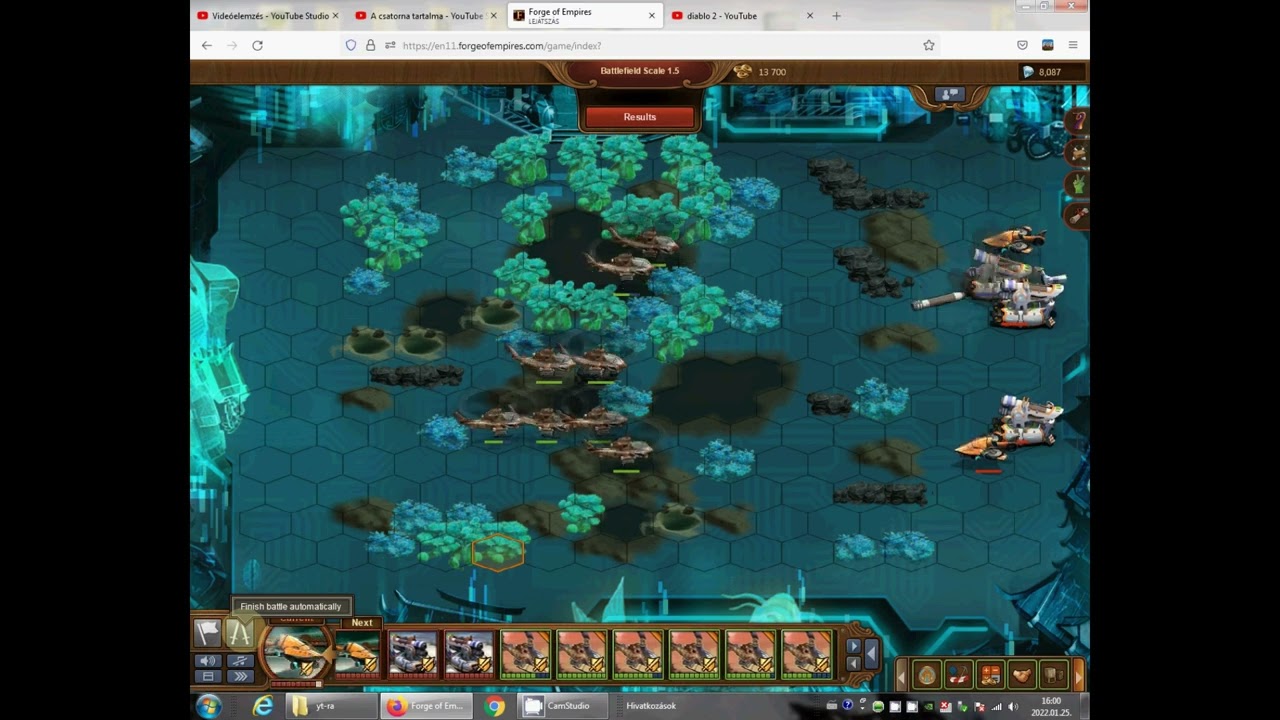
Task: Open the Pocket save icon
Action: coord(1022,45)
